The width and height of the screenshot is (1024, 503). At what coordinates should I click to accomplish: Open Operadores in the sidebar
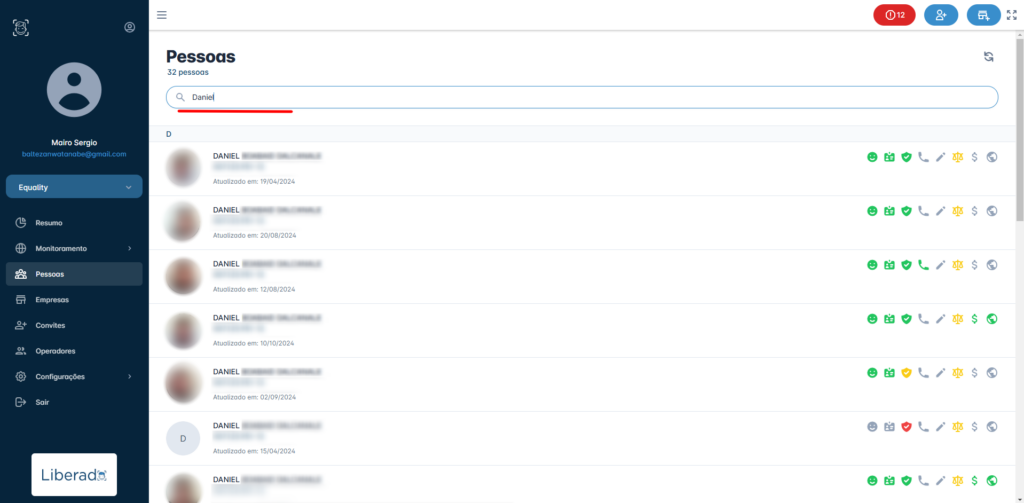pos(74,351)
